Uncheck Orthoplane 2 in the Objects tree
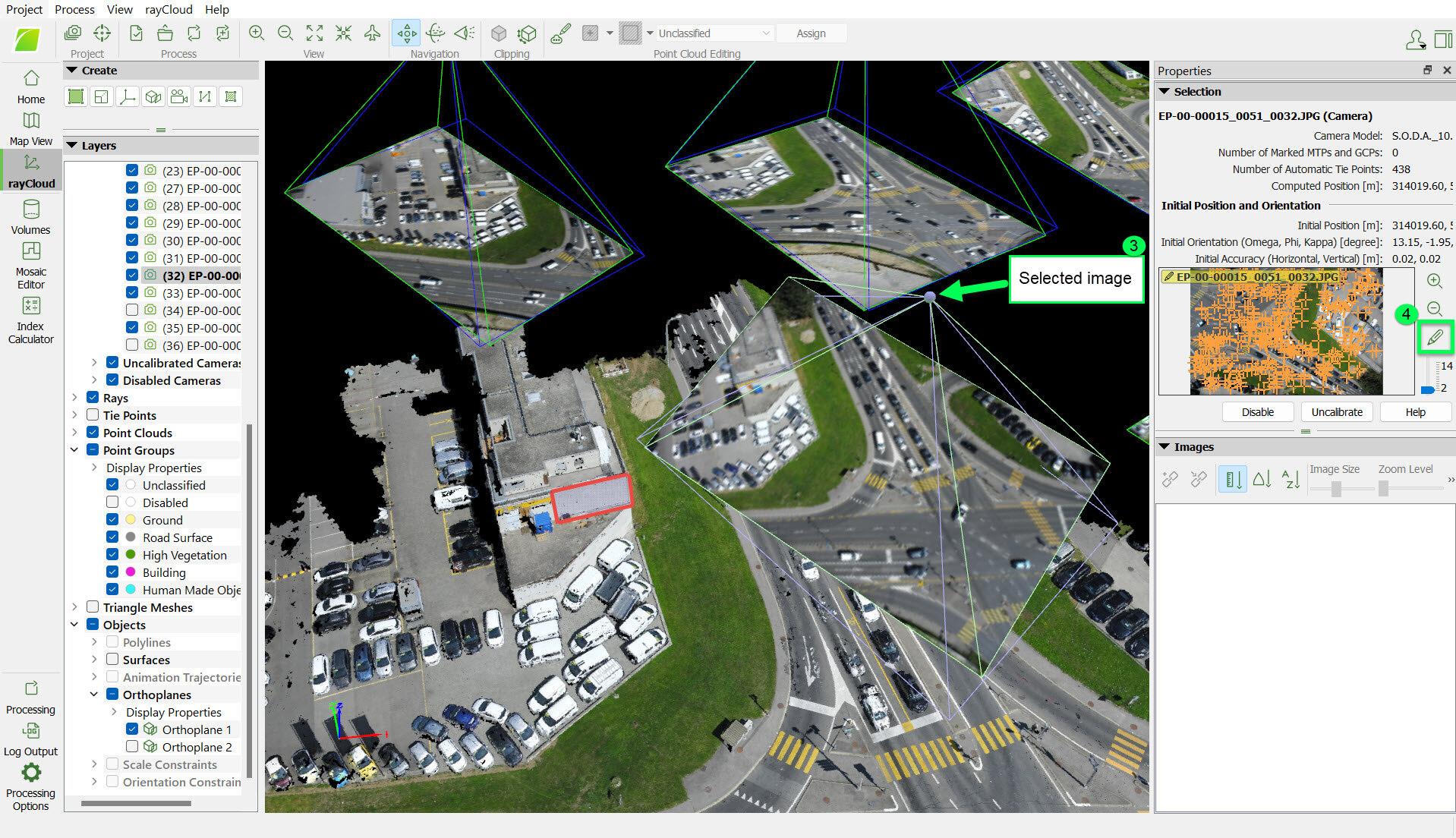The image size is (1456, 838). (132, 746)
